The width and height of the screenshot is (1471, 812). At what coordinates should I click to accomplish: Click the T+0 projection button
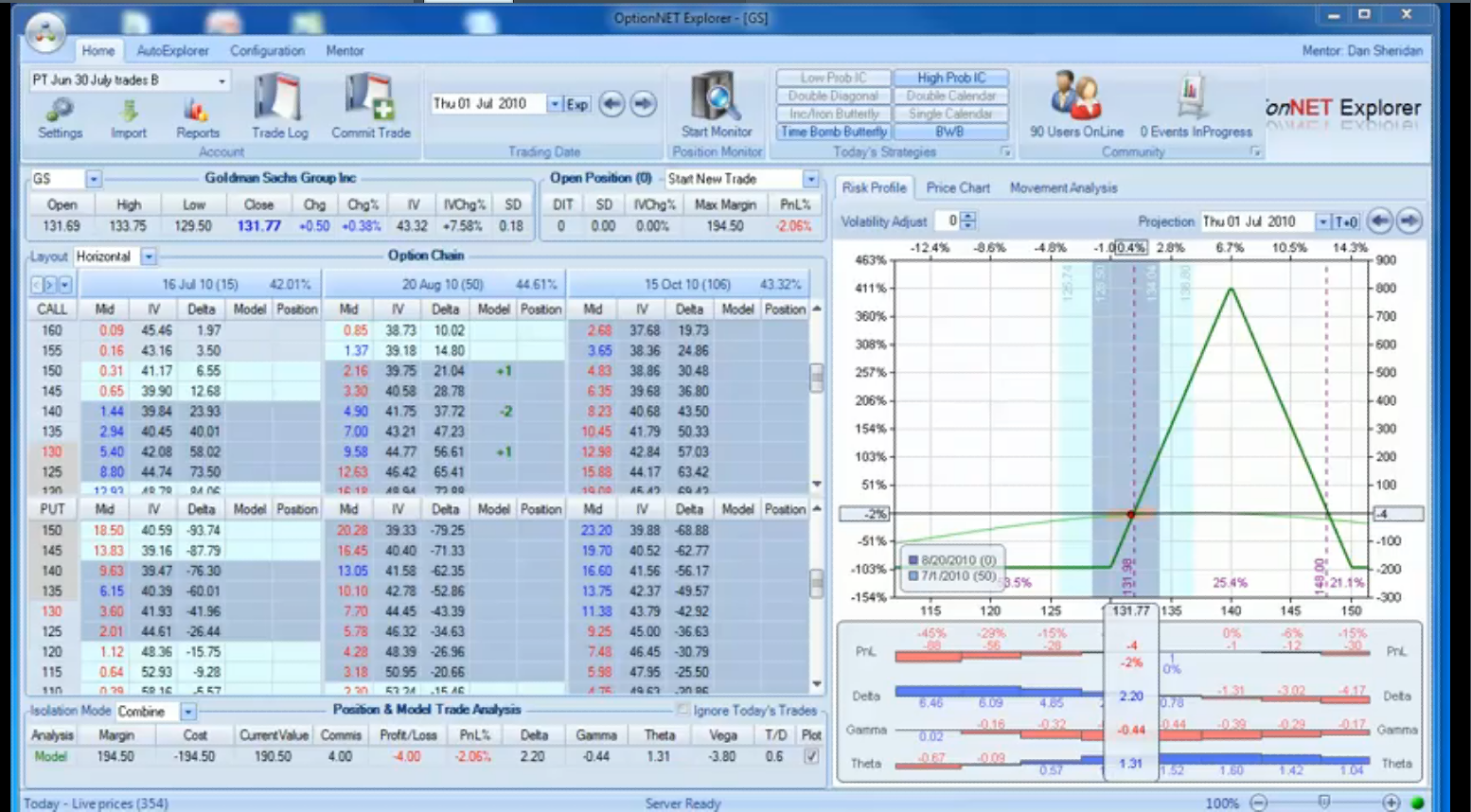[1346, 221]
